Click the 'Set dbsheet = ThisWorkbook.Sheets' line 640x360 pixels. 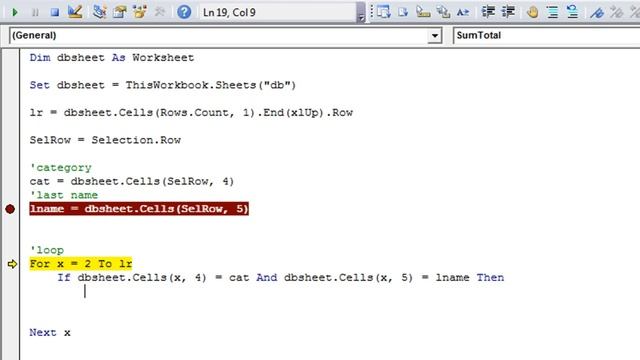[163, 85]
